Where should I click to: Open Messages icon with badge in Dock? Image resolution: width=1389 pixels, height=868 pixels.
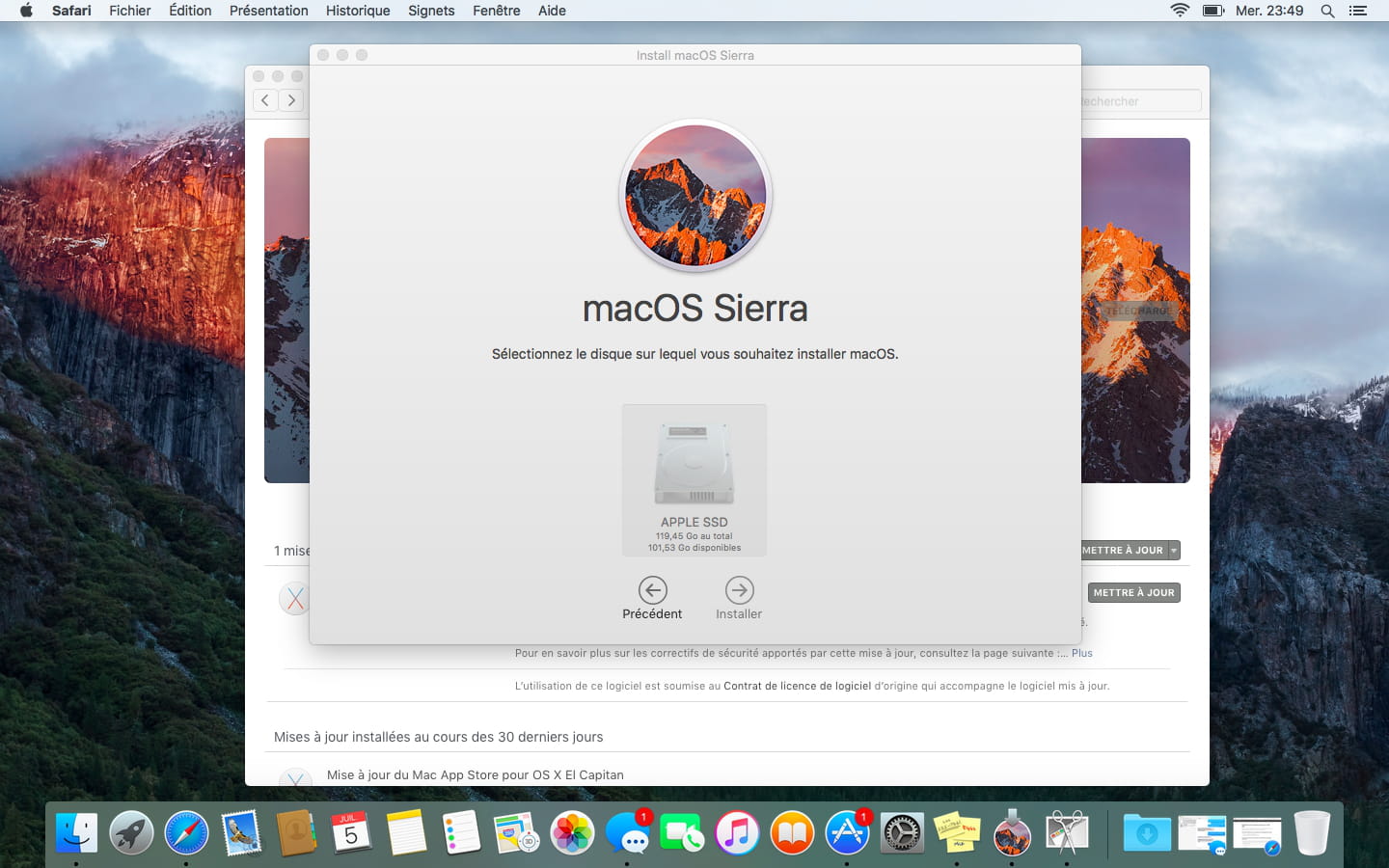pos(627,832)
